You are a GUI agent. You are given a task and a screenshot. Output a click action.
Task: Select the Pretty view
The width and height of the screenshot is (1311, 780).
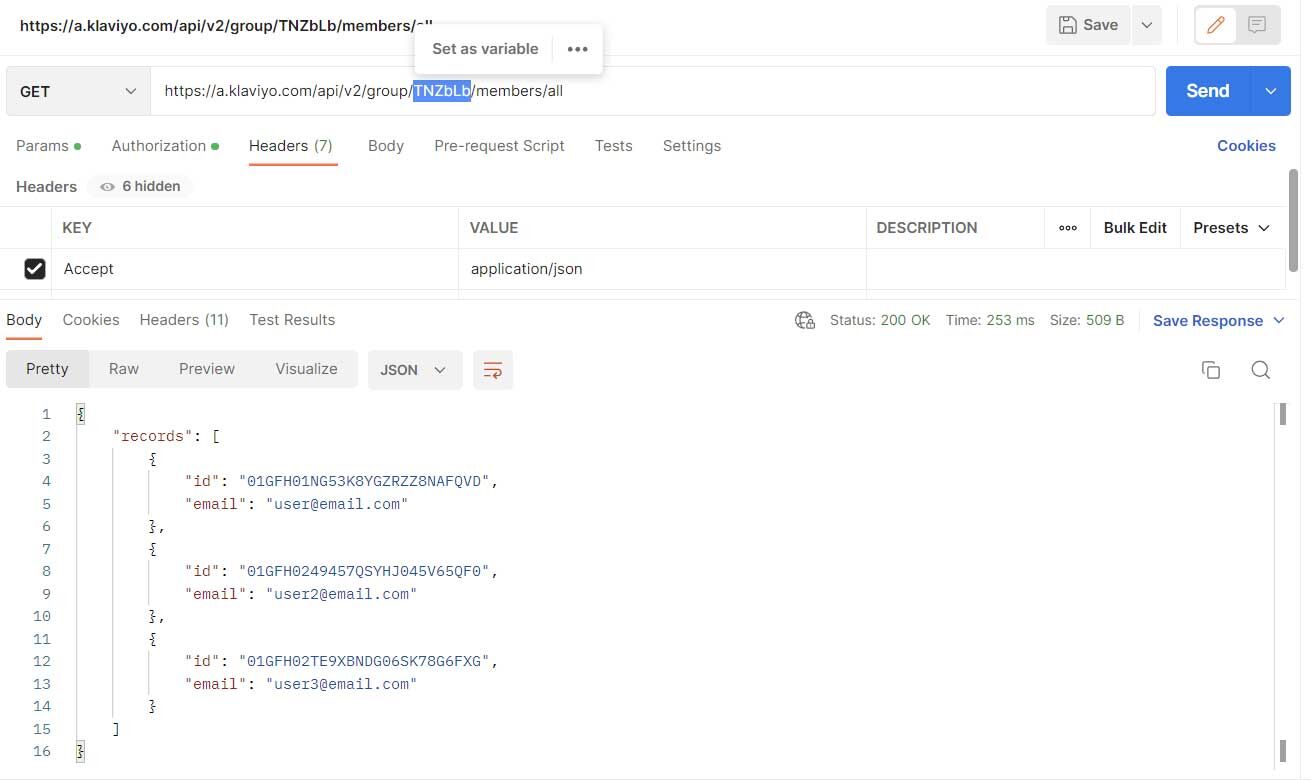coord(47,369)
